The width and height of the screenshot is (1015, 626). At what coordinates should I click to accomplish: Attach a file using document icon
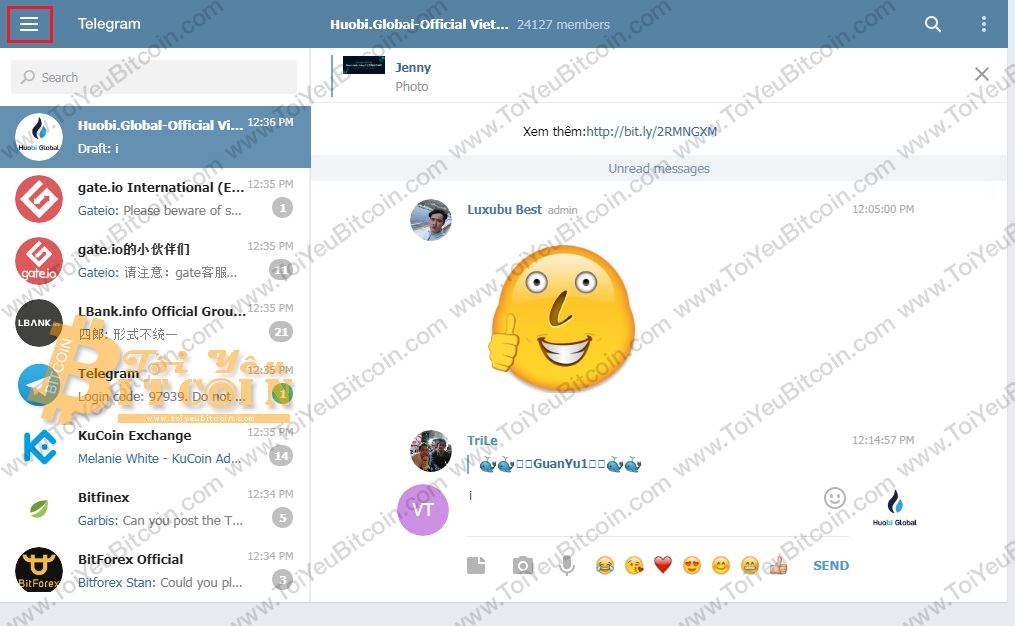[x=476, y=566]
